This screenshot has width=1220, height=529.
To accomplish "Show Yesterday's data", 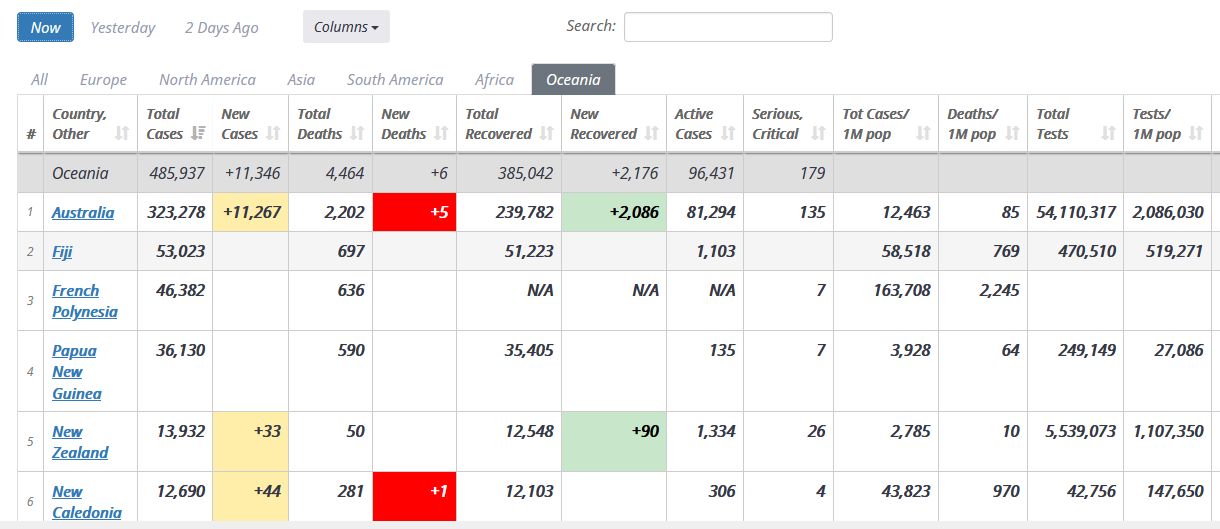I will (123, 28).
